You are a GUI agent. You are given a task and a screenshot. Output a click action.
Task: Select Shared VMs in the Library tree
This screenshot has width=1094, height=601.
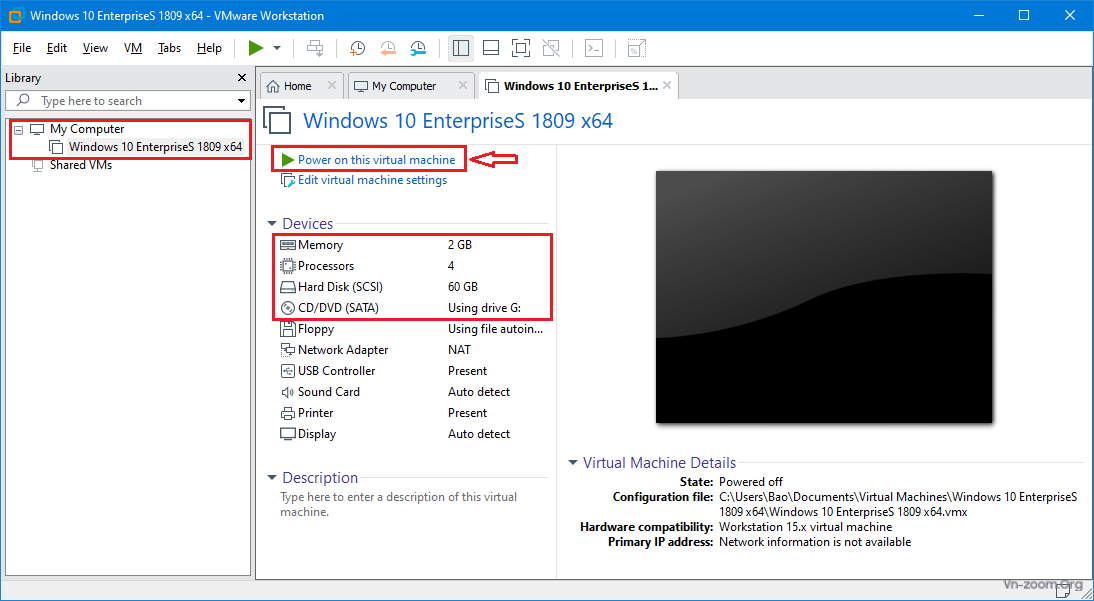[80, 165]
